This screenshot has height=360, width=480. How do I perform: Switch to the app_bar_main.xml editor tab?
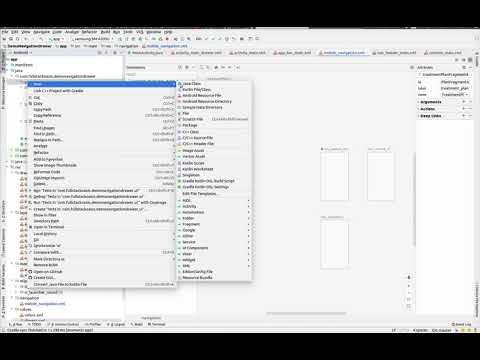pos(292,53)
